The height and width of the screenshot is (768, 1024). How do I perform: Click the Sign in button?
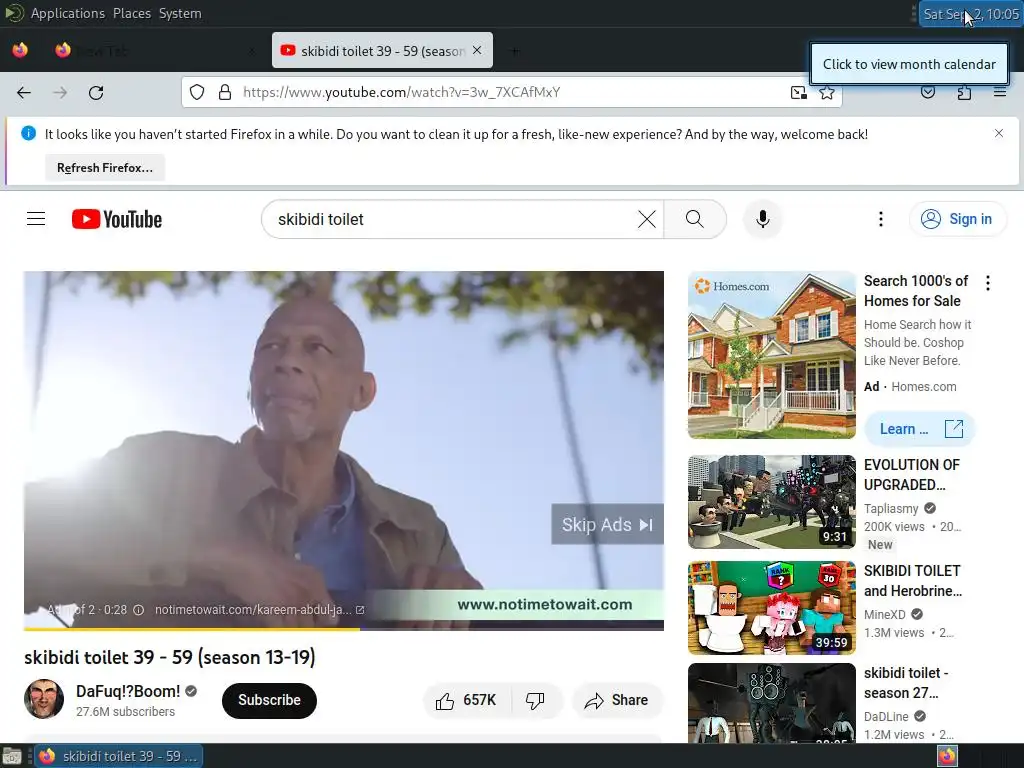tap(957, 219)
